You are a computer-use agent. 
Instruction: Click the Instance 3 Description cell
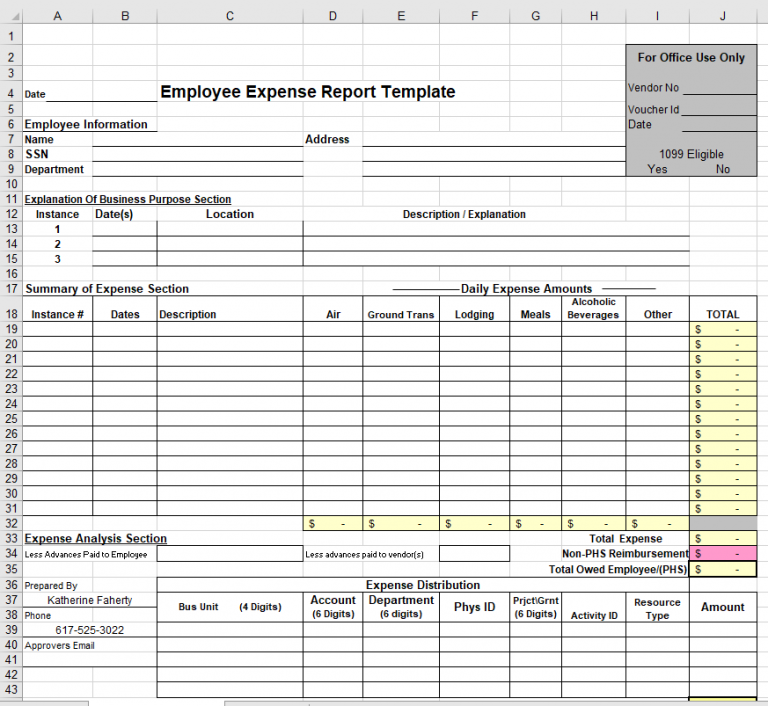(x=496, y=259)
